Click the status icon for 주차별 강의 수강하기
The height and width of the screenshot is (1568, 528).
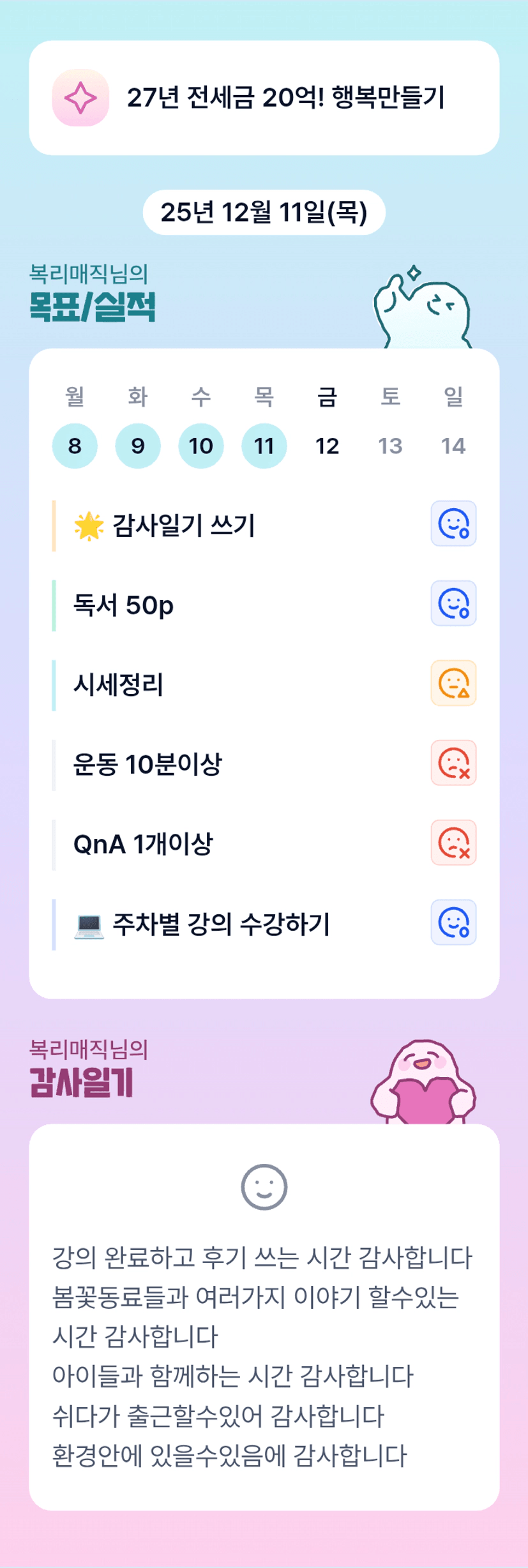coord(453,923)
